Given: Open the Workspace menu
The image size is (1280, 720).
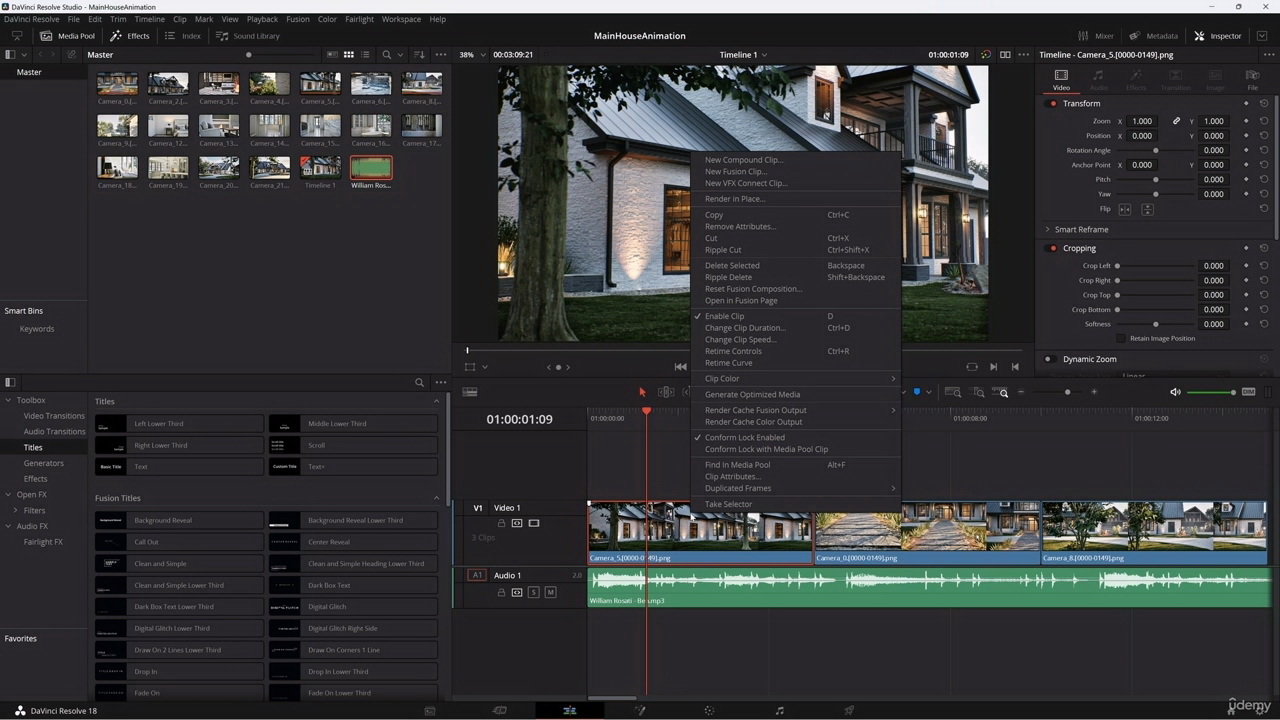Looking at the screenshot, I should (401, 19).
